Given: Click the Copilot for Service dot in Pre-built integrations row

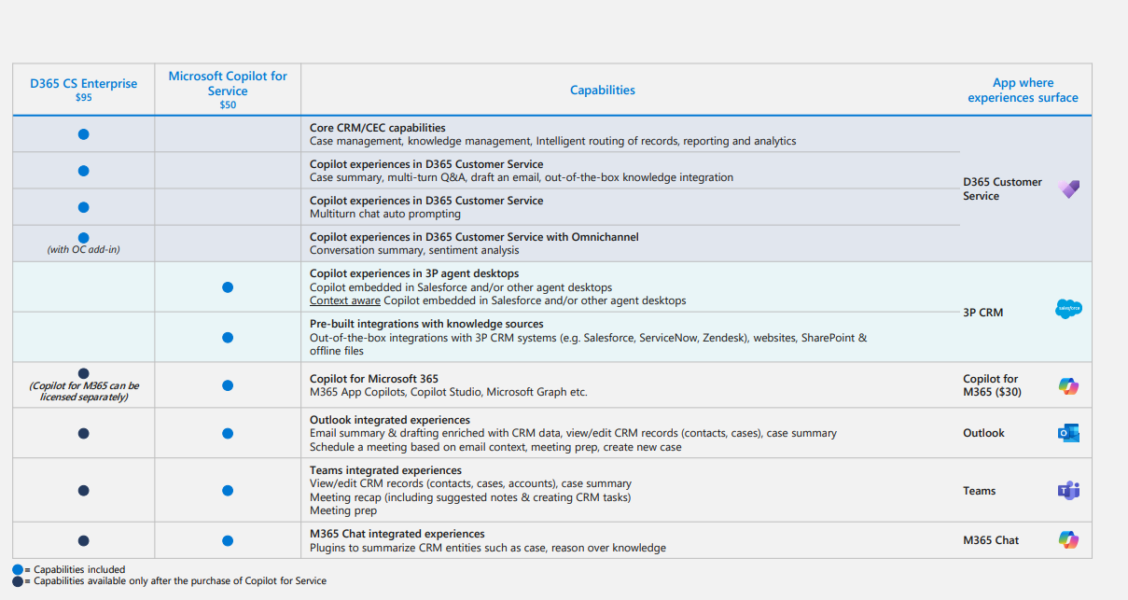Looking at the screenshot, I should pyautogui.click(x=228, y=337).
